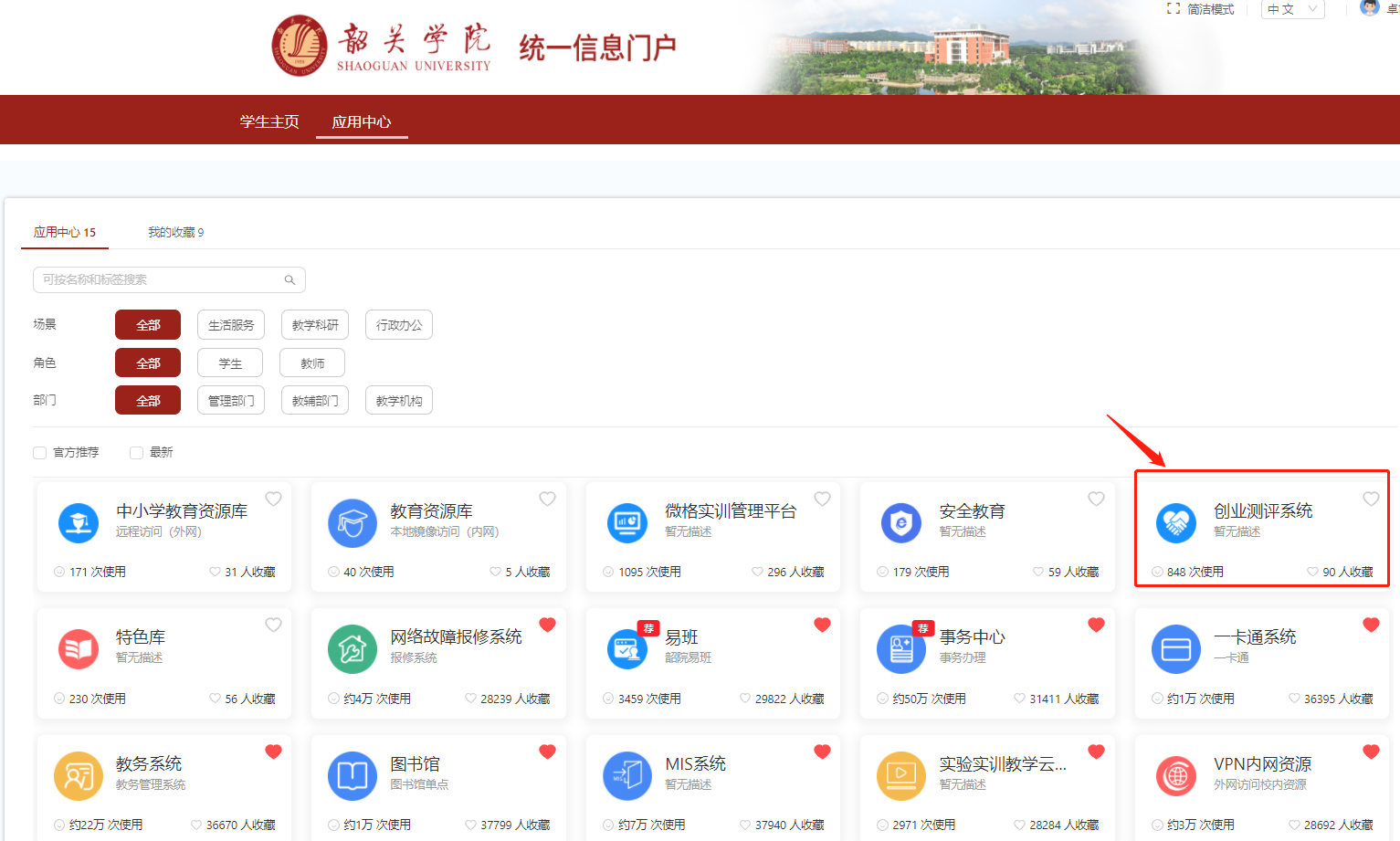
Task: Filter role by 教师
Action: (312, 363)
